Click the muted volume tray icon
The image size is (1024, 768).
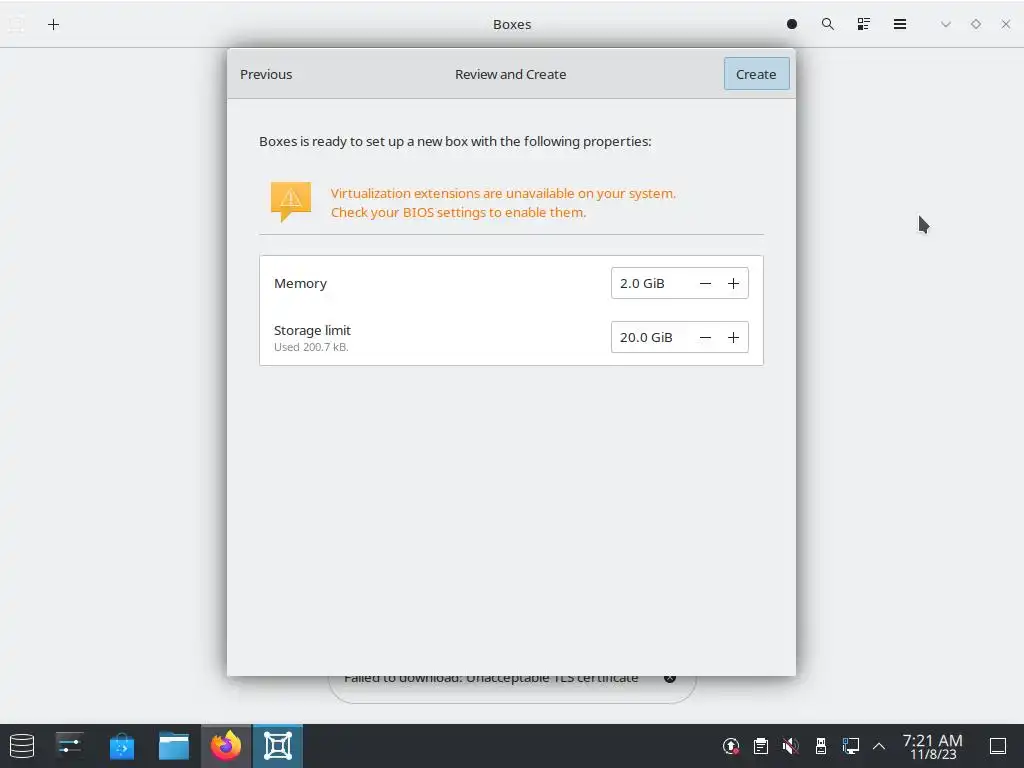(791, 746)
